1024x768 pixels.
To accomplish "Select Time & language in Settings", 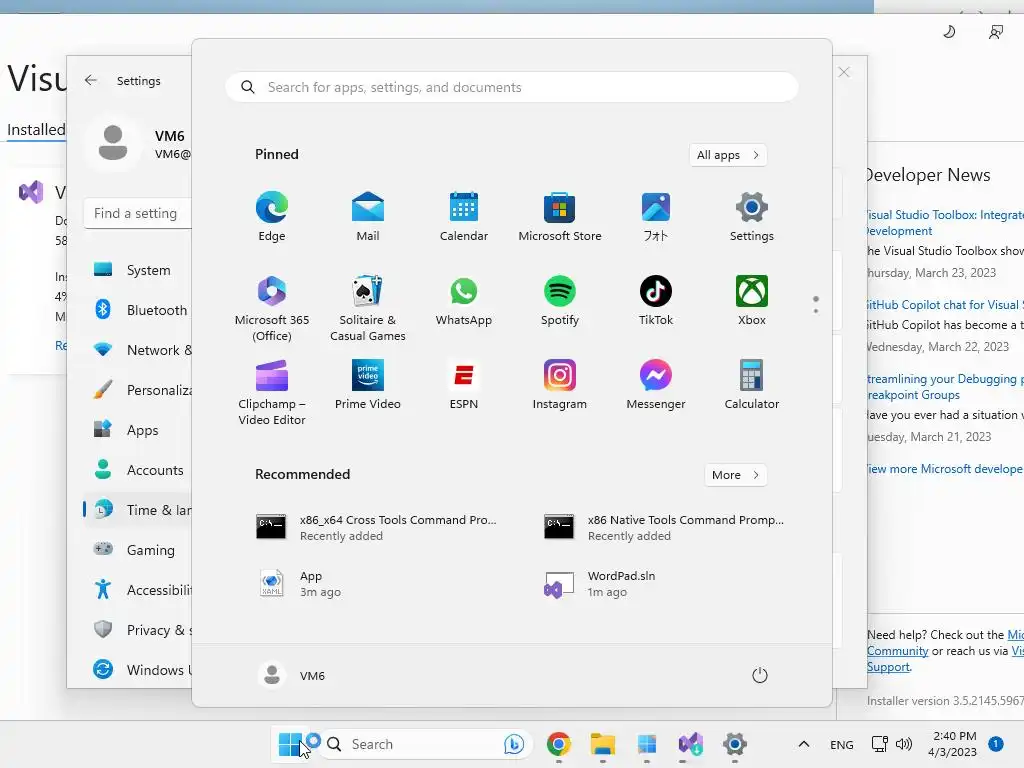I will [137, 509].
